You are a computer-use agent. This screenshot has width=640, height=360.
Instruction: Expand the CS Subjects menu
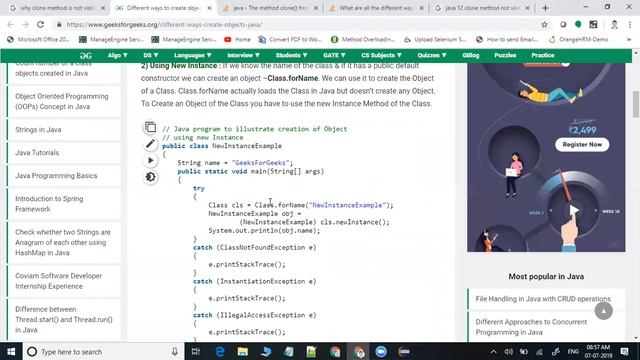coord(381,56)
